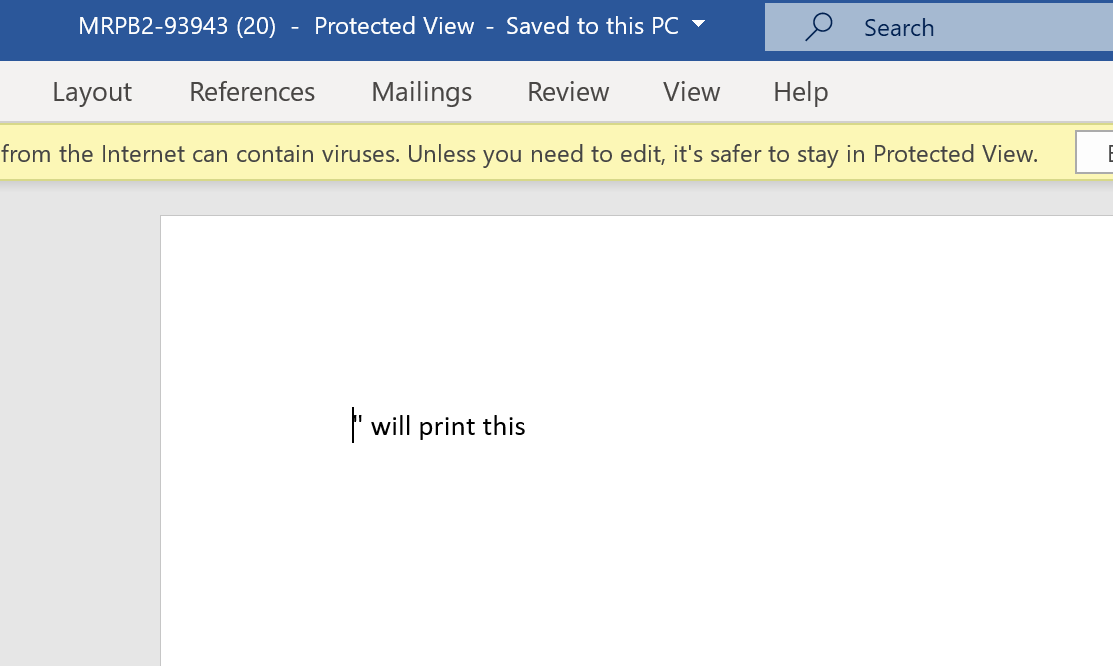The image size is (1113, 666).
Task: Click the Saved to this PC status text
Action: [592, 26]
